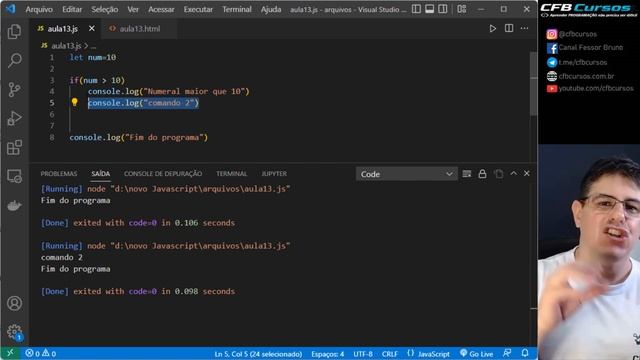Show errors and warnings count in status bar
The height and width of the screenshot is (360, 640).
pos(40,353)
